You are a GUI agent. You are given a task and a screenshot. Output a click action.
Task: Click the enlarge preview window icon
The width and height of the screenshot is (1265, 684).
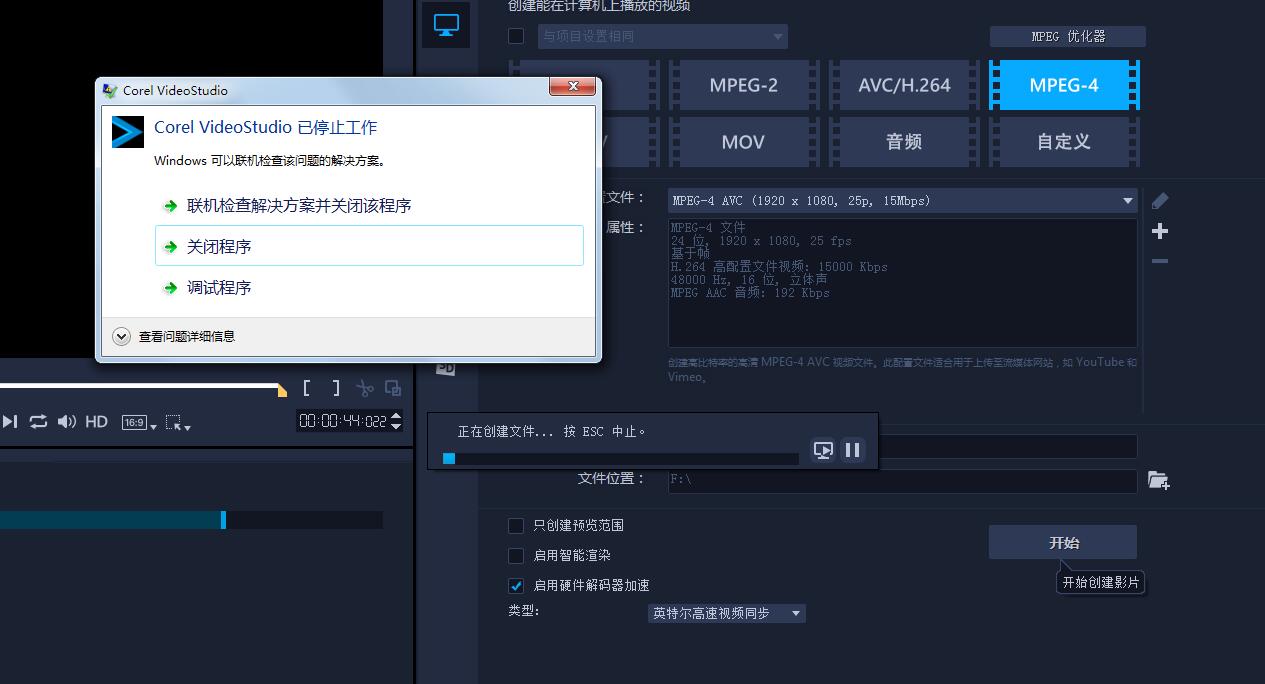[393, 388]
